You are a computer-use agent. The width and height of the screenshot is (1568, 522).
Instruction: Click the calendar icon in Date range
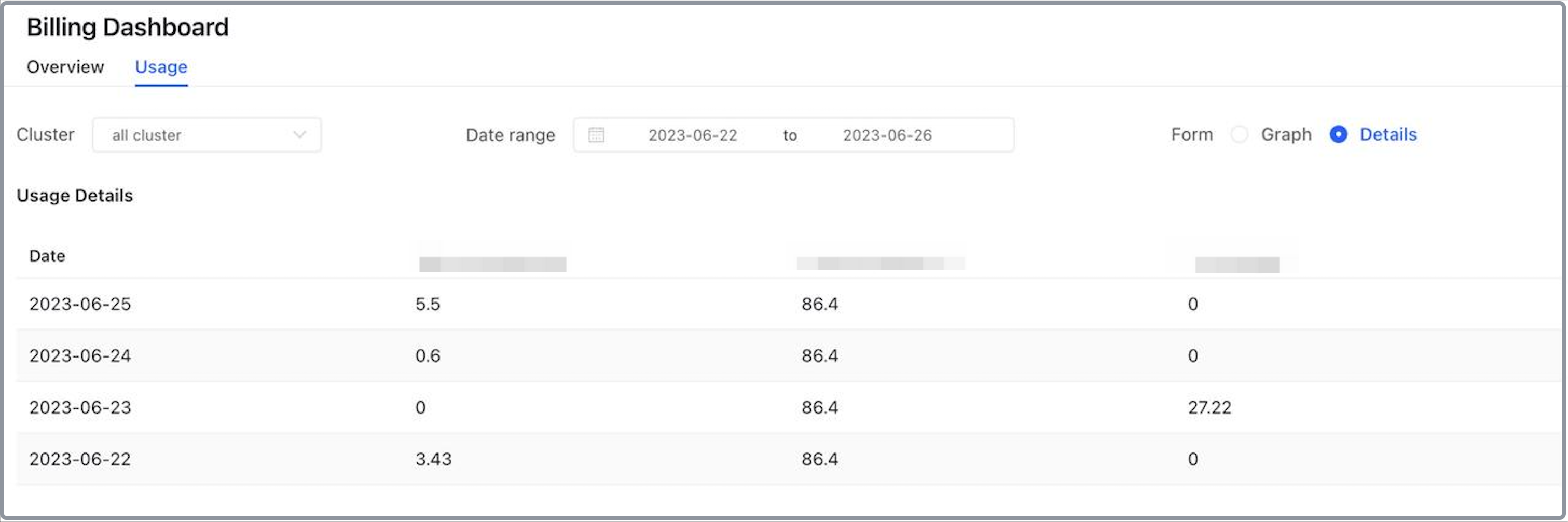point(596,134)
